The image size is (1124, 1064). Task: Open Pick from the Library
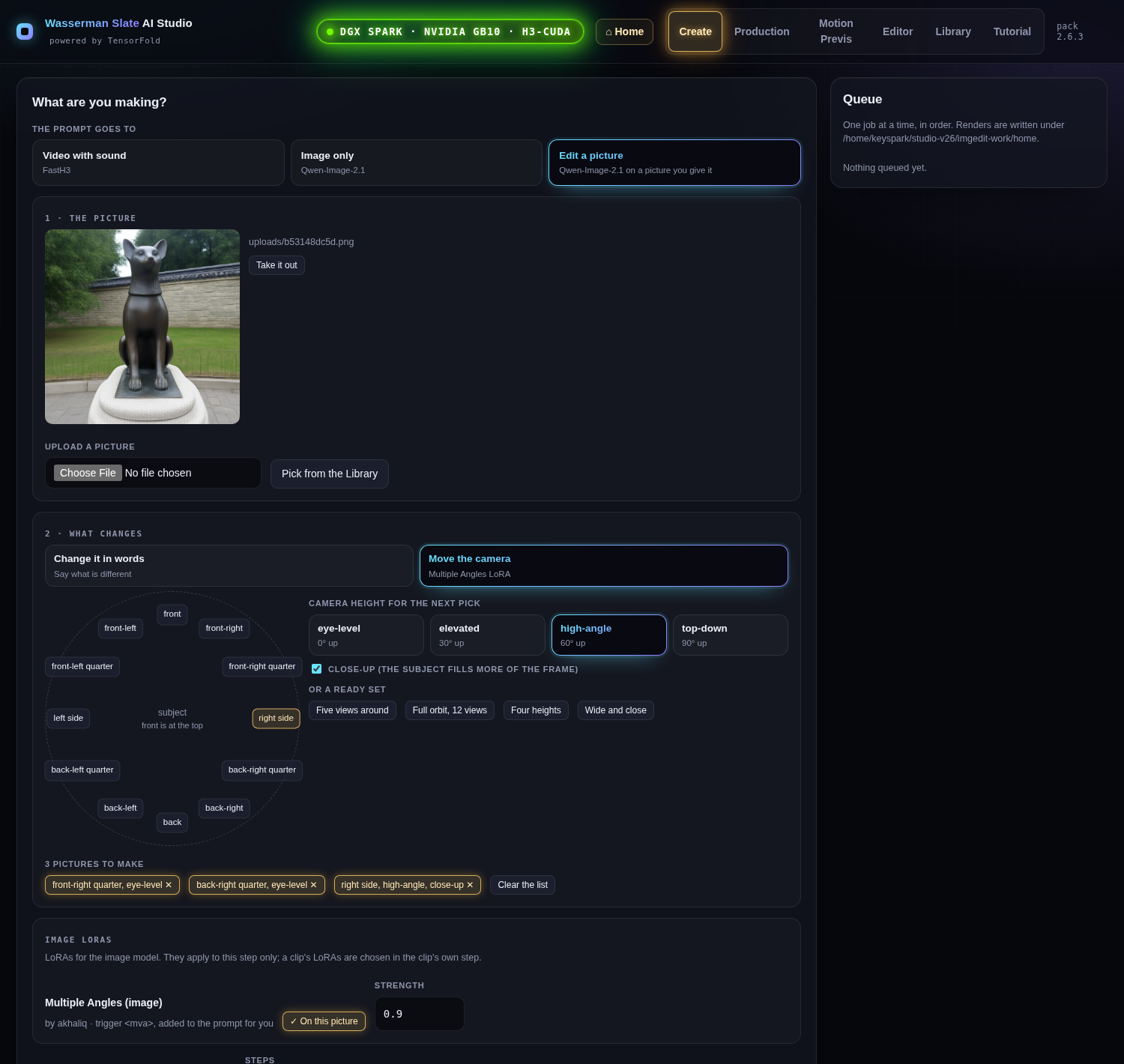tap(330, 474)
